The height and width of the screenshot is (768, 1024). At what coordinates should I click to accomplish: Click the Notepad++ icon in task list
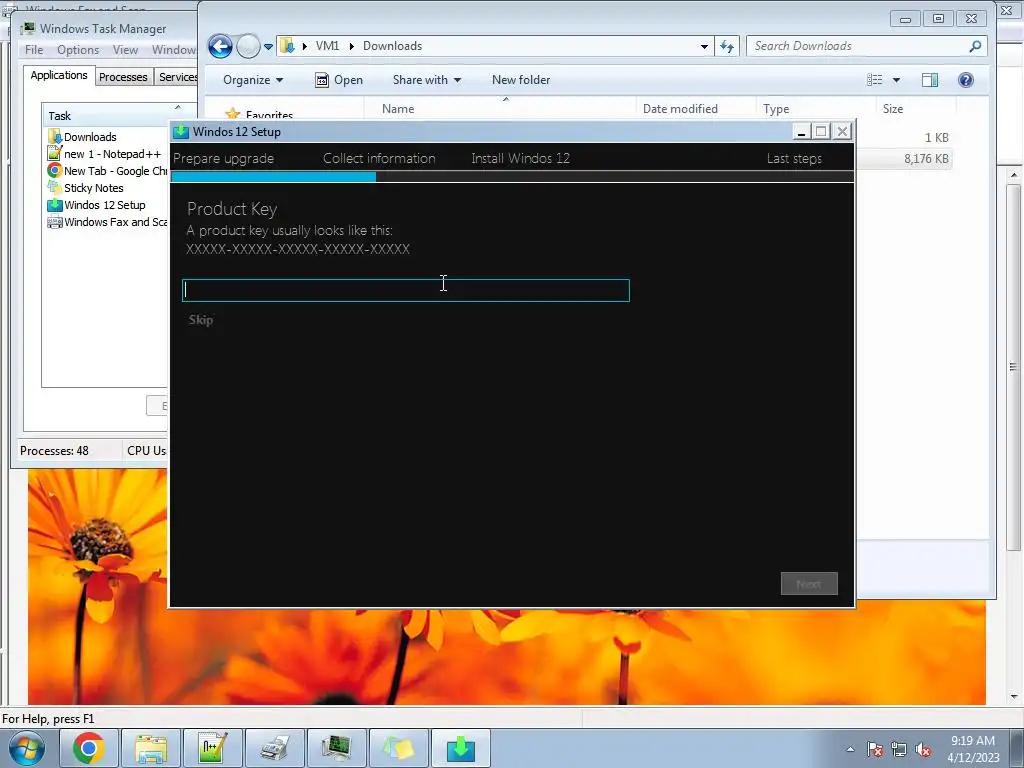(54, 153)
